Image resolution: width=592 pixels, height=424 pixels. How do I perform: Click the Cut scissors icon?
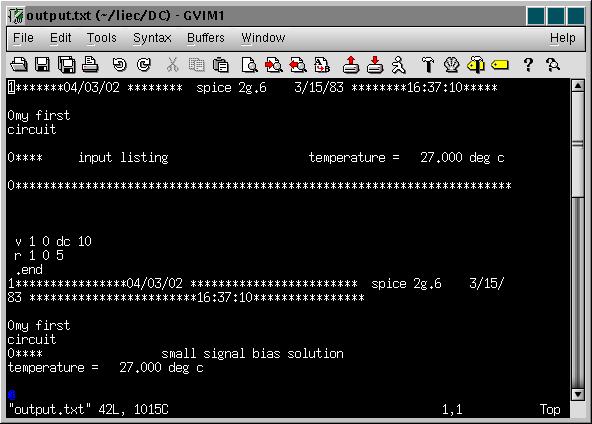coord(173,65)
